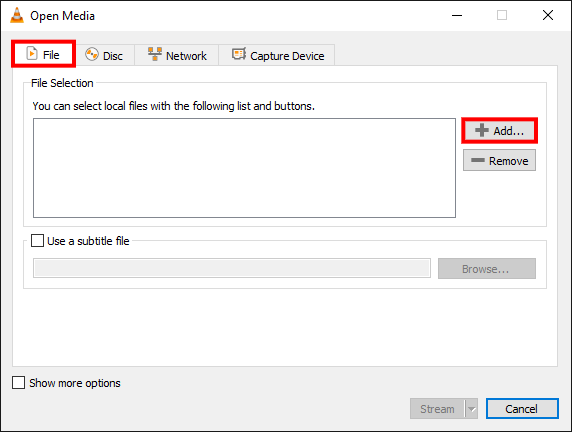This screenshot has height=432, width=572.
Task: Click the Stream button
Action: pyautogui.click(x=437, y=409)
